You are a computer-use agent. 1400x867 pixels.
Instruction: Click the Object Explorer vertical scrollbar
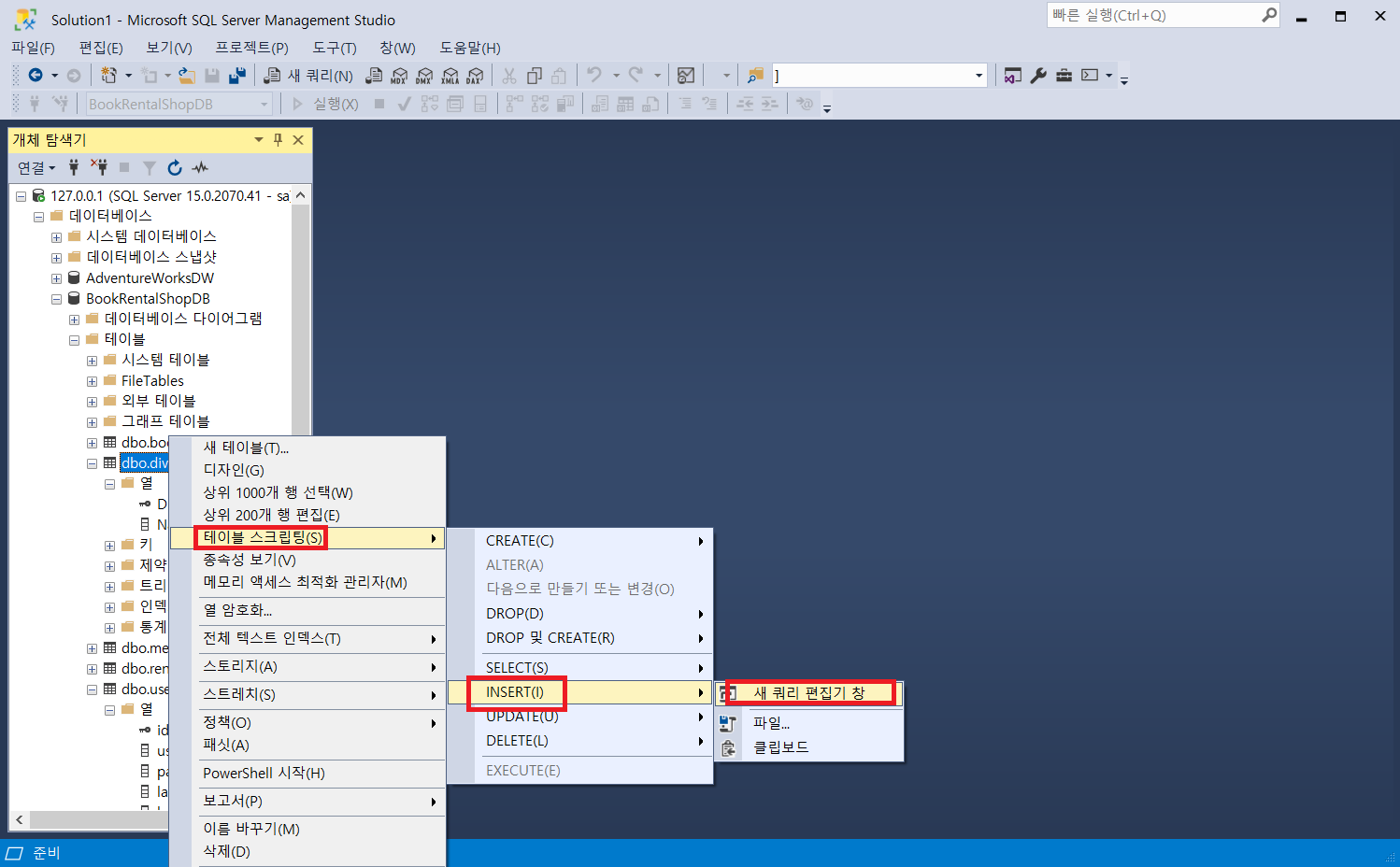[x=301, y=318]
